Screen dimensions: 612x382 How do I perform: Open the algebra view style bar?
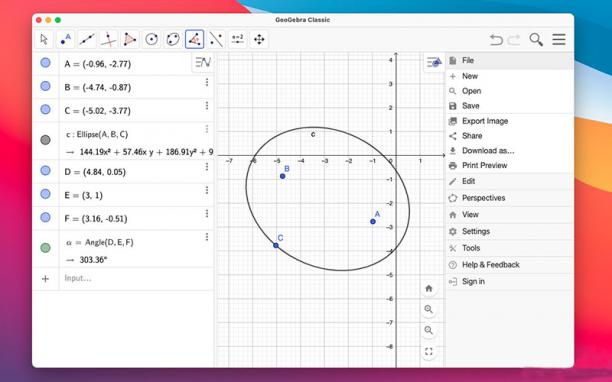pos(203,62)
